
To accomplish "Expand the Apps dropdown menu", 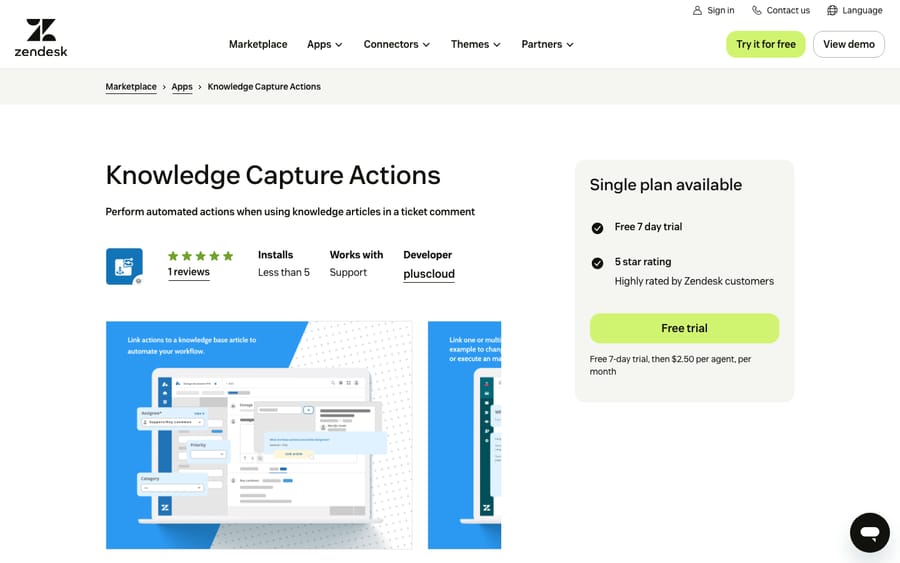I will click(325, 44).
